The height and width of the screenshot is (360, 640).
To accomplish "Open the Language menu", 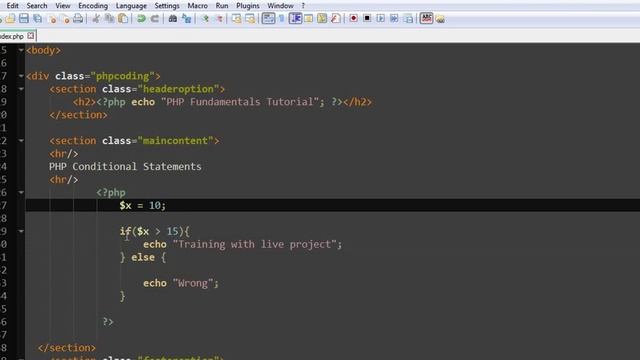I will coord(131,6).
